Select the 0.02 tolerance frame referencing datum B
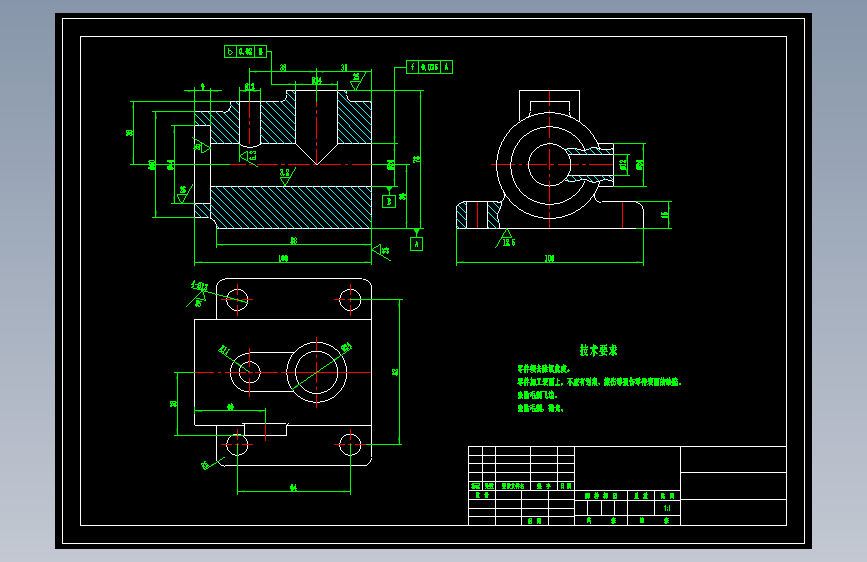The image size is (867, 562). [246, 51]
